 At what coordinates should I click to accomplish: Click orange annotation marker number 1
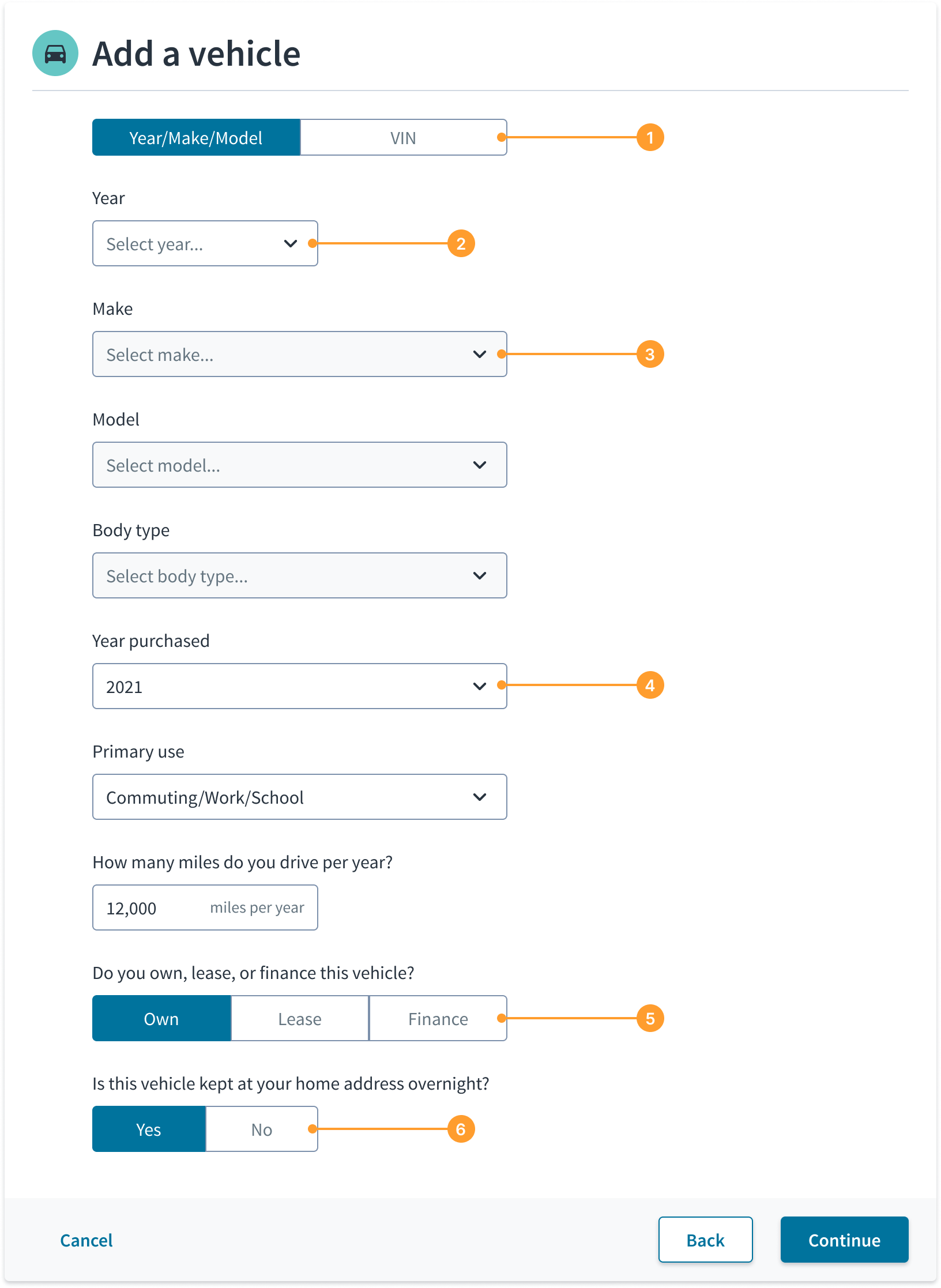650,137
